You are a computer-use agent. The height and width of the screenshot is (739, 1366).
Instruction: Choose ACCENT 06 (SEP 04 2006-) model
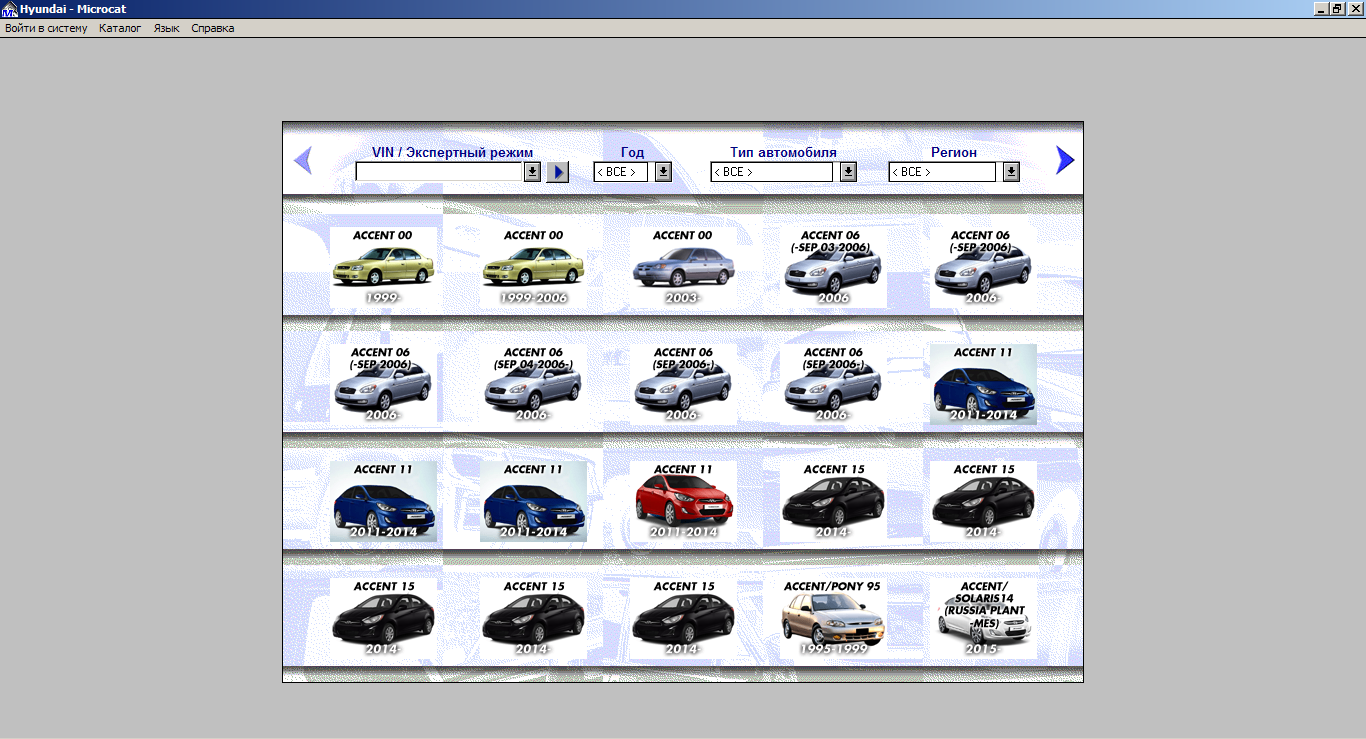533,384
